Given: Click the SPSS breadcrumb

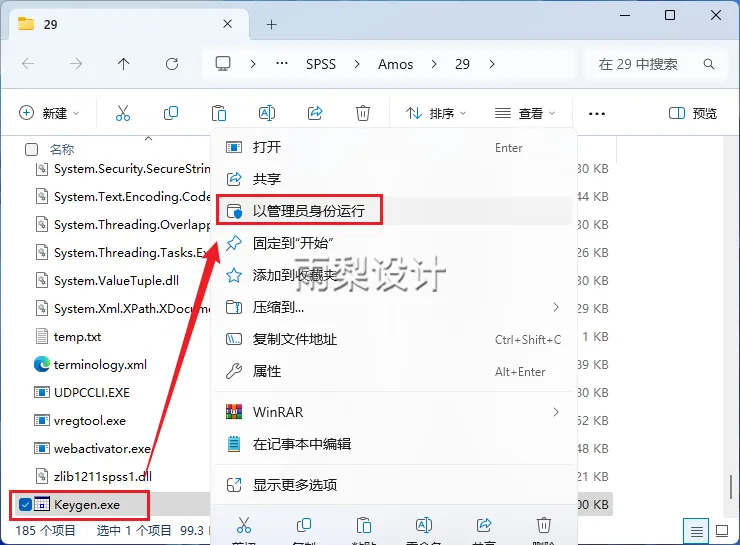Looking at the screenshot, I should [x=321, y=64].
